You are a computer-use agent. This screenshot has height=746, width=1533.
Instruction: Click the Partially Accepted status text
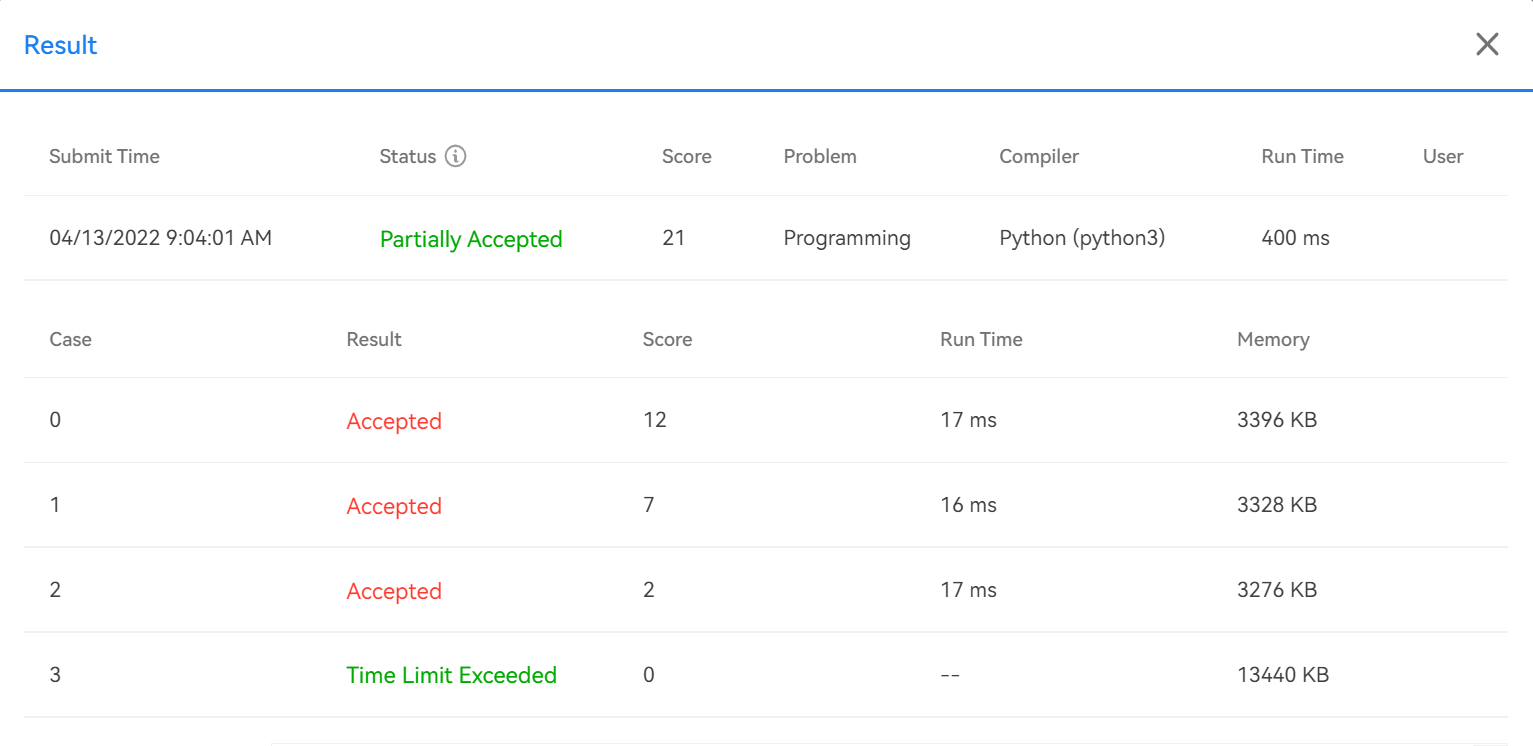pos(470,239)
